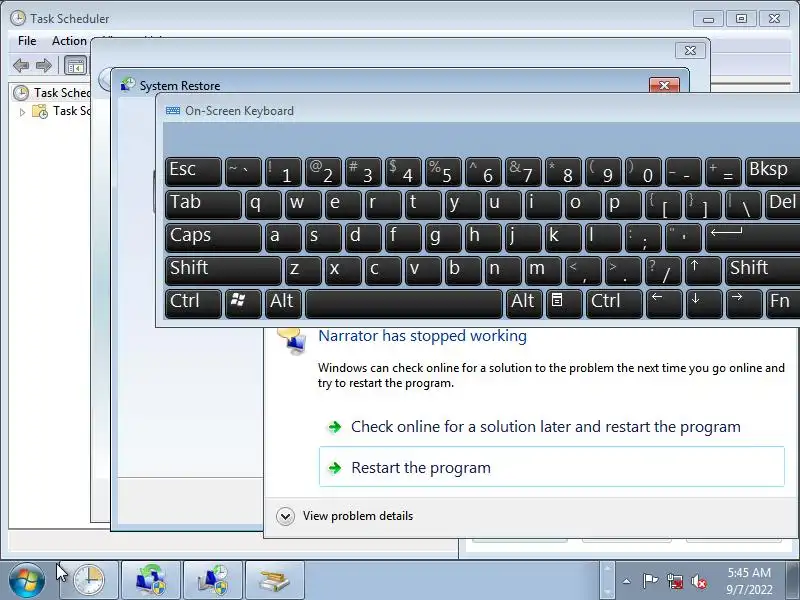Toggle the Caps key on the keyboard
Image resolution: width=800 pixels, height=600 pixels.
click(213, 237)
